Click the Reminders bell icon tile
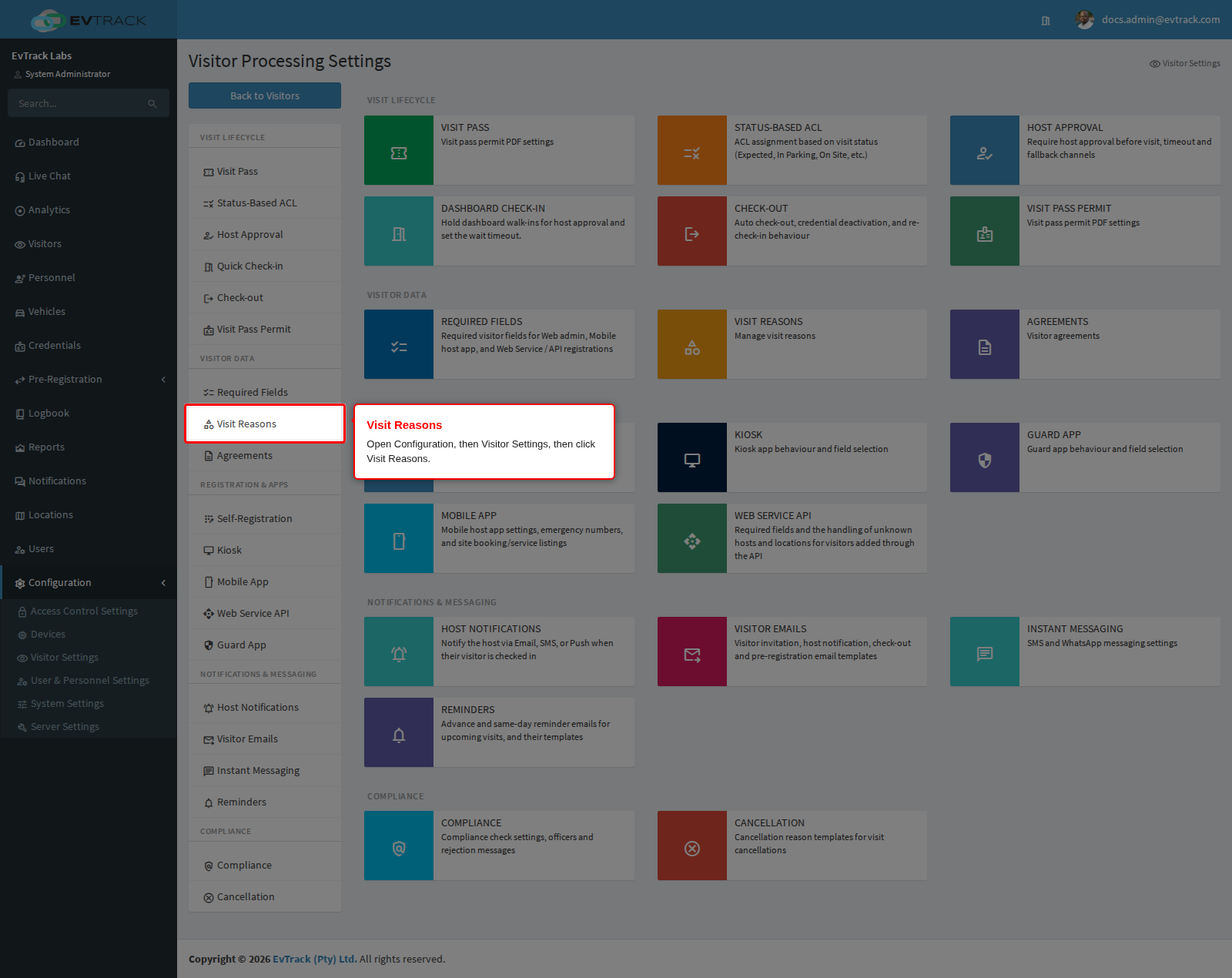1232x978 pixels. tap(399, 732)
